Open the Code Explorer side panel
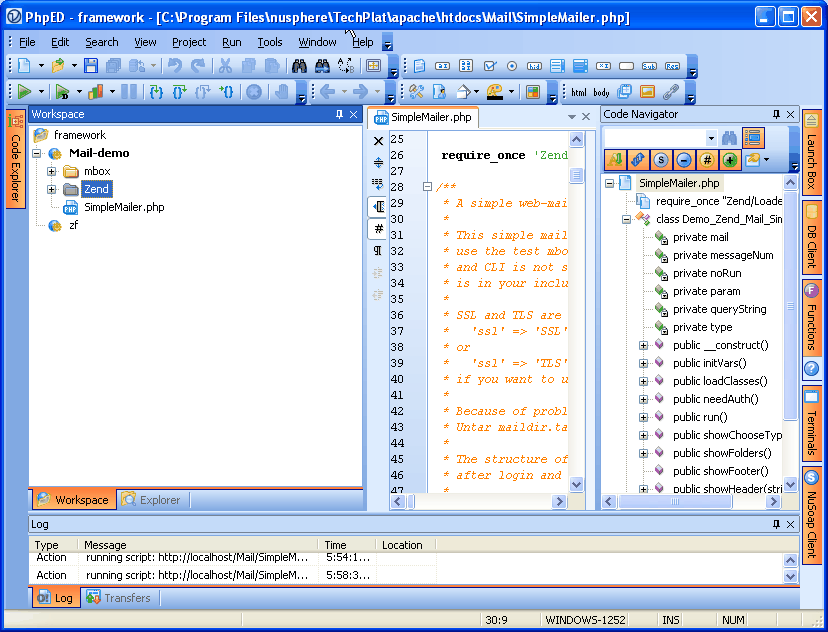 15,159
